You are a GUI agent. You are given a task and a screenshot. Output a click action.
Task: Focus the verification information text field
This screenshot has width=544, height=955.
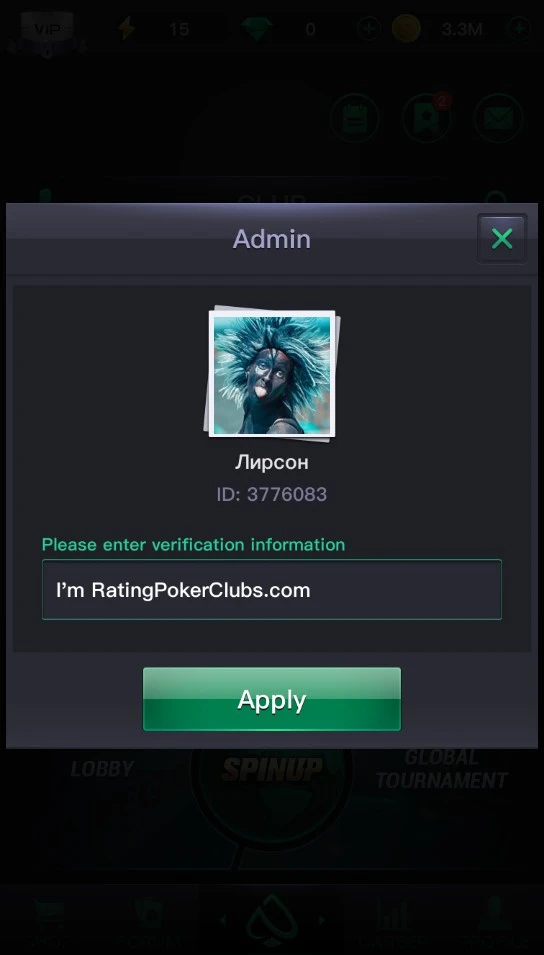[272, 590]
